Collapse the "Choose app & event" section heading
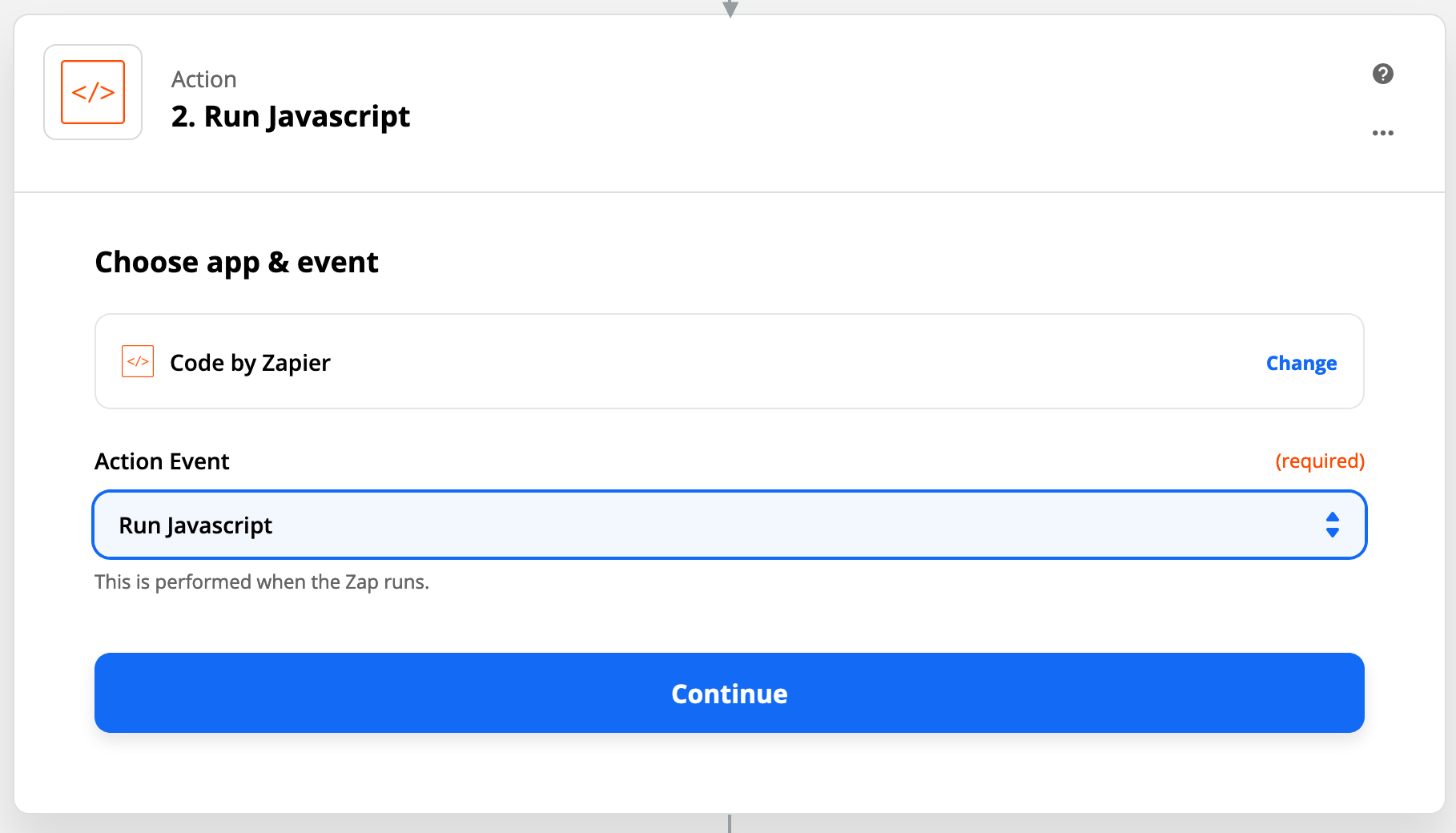 [x=236, y=263]
